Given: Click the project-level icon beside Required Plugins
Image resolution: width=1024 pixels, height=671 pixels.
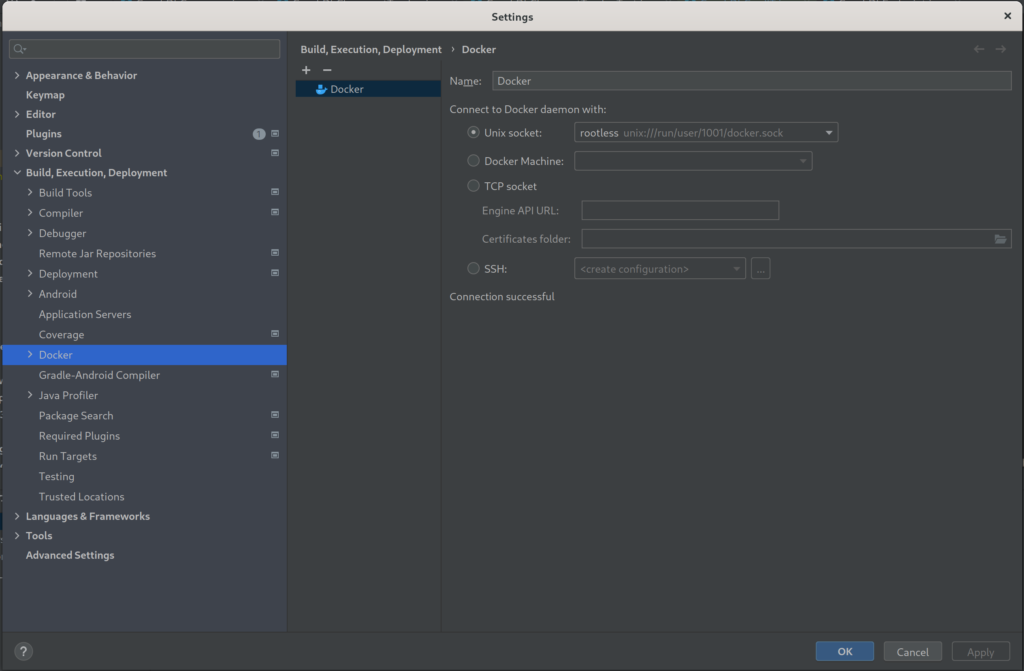Looking at the screenshot, I should coord(275,435).
